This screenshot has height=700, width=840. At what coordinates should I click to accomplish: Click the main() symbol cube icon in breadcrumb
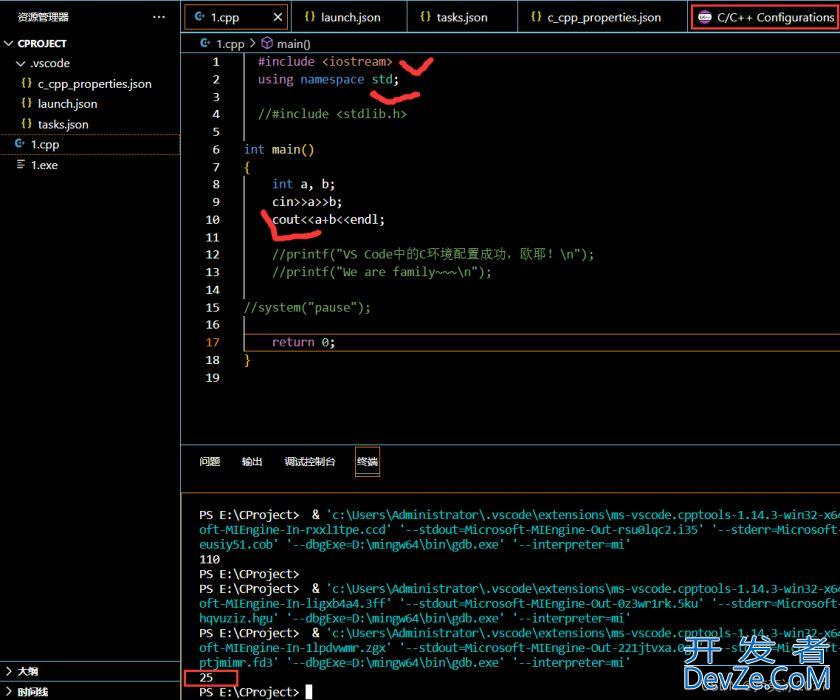click(267, 43)
